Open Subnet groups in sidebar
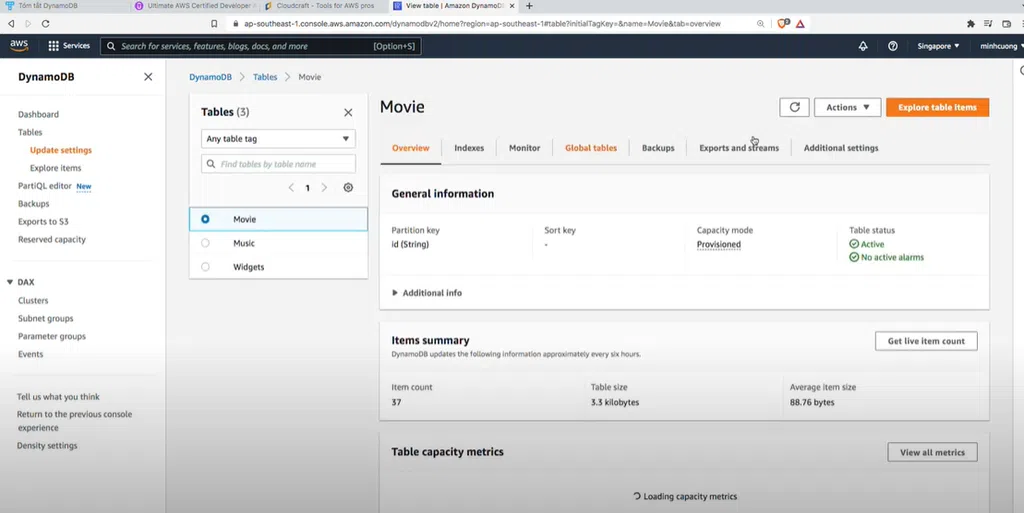1024x513 pixels. click(x=46, y=319)
